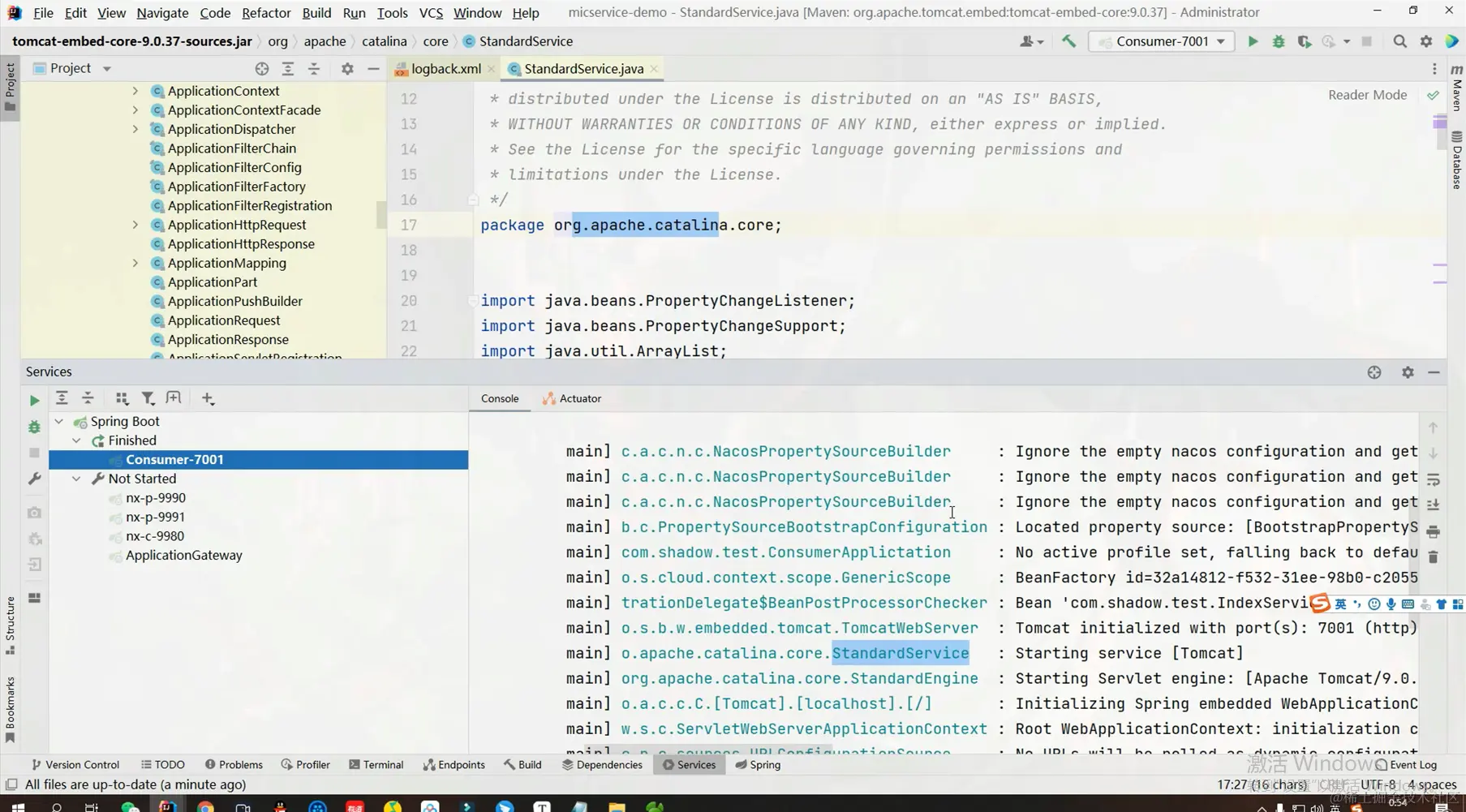Open Problems tool window

click(x=234, y=764)
